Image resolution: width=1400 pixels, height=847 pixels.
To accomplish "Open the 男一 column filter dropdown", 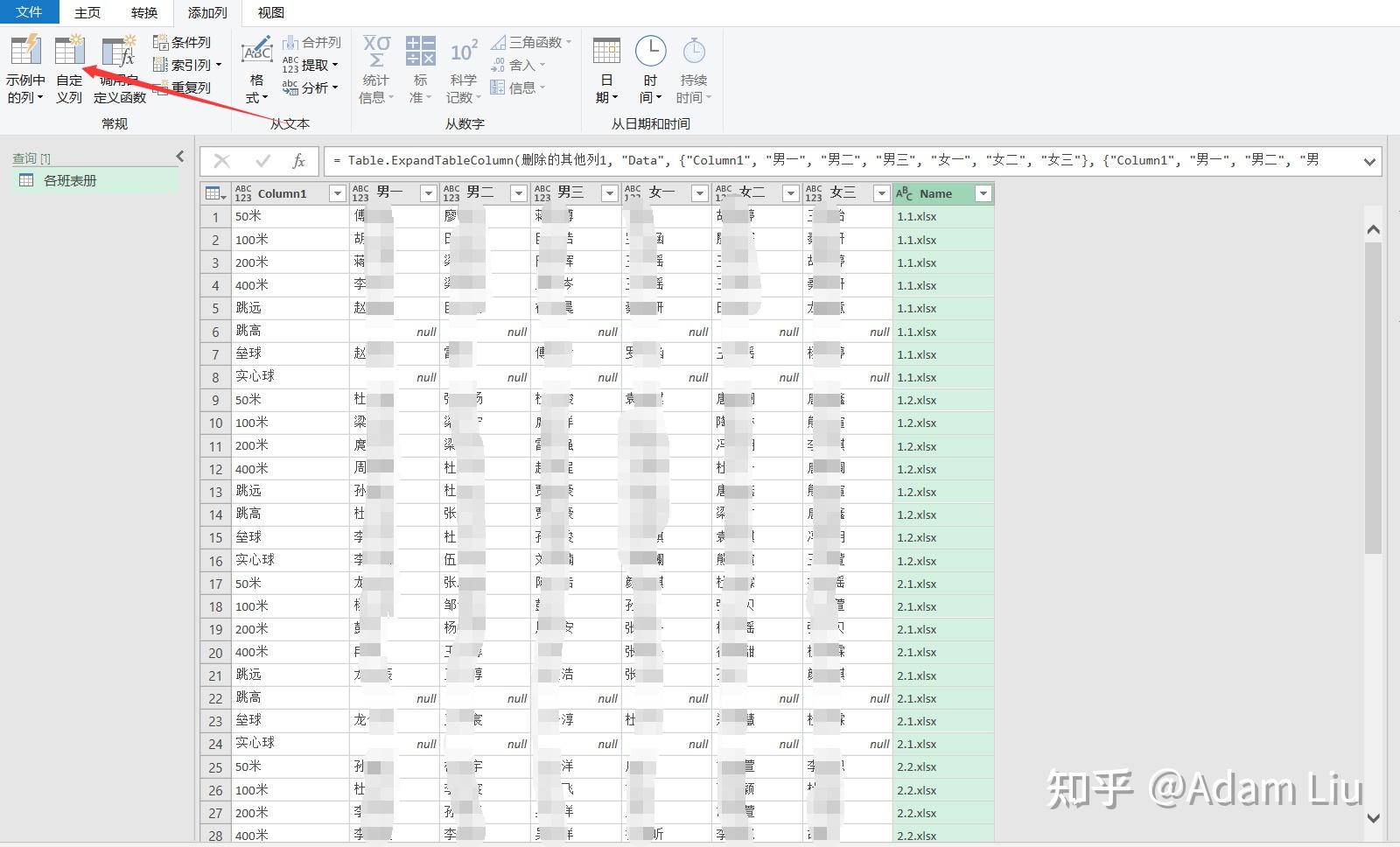I will (x=429, y=193).
